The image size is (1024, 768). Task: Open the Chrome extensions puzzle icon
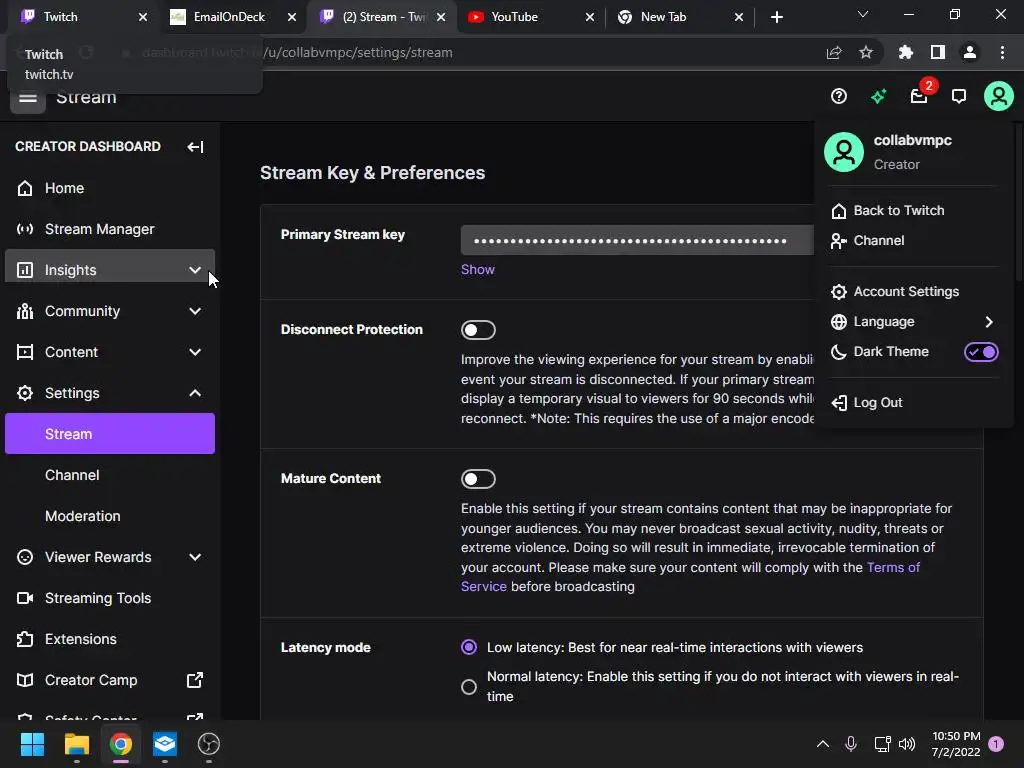(x=906, y=52)
